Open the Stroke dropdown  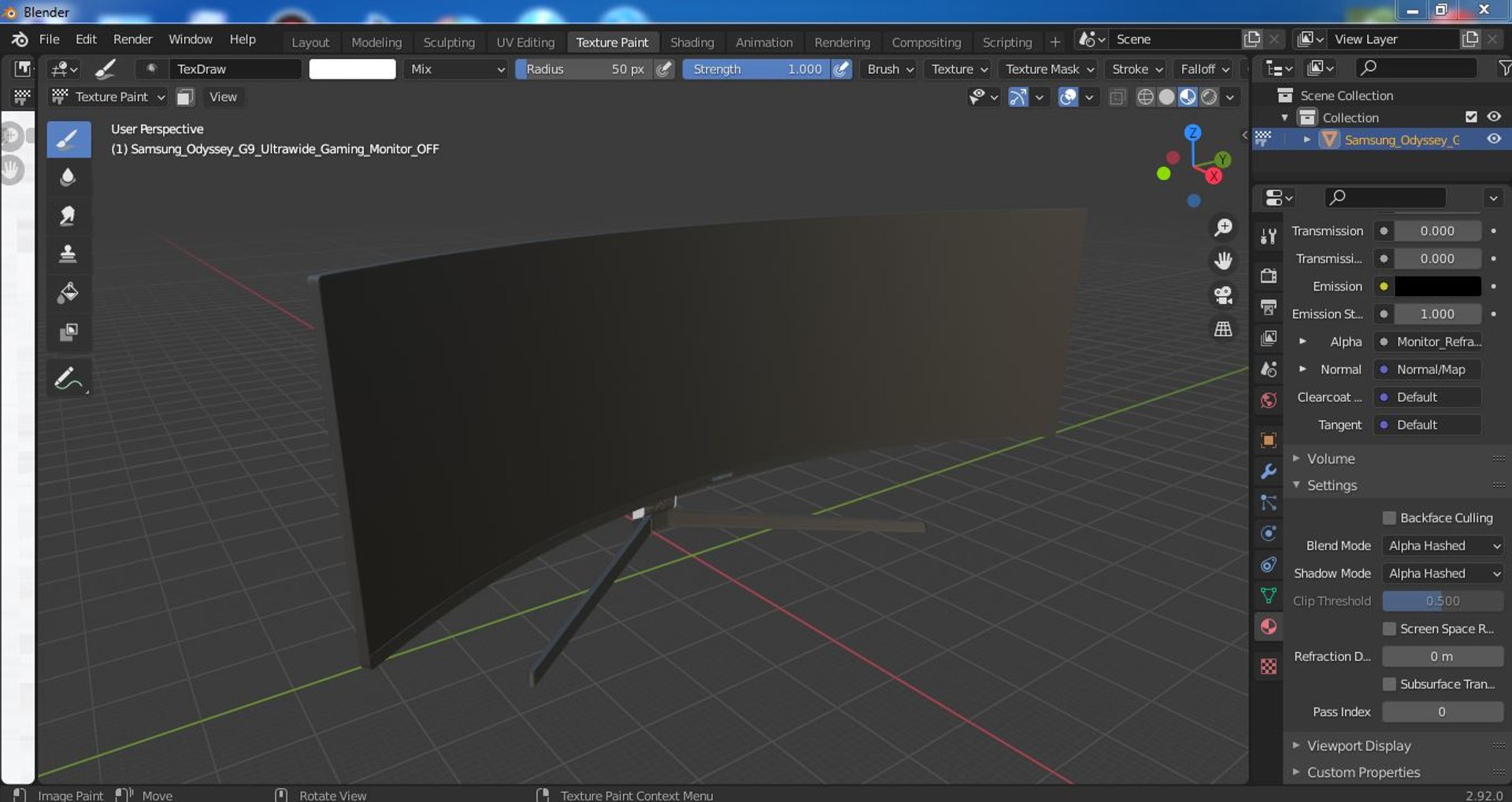click(x=1136, y=69)
